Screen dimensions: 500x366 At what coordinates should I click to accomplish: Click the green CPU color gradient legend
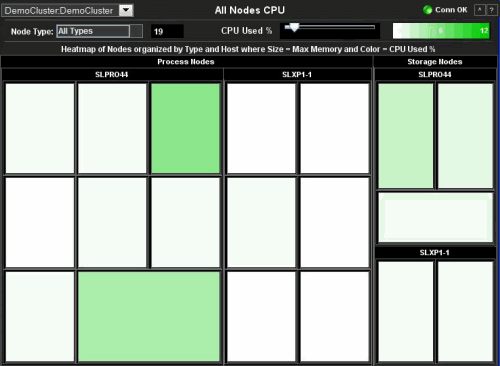coord(441,31)
